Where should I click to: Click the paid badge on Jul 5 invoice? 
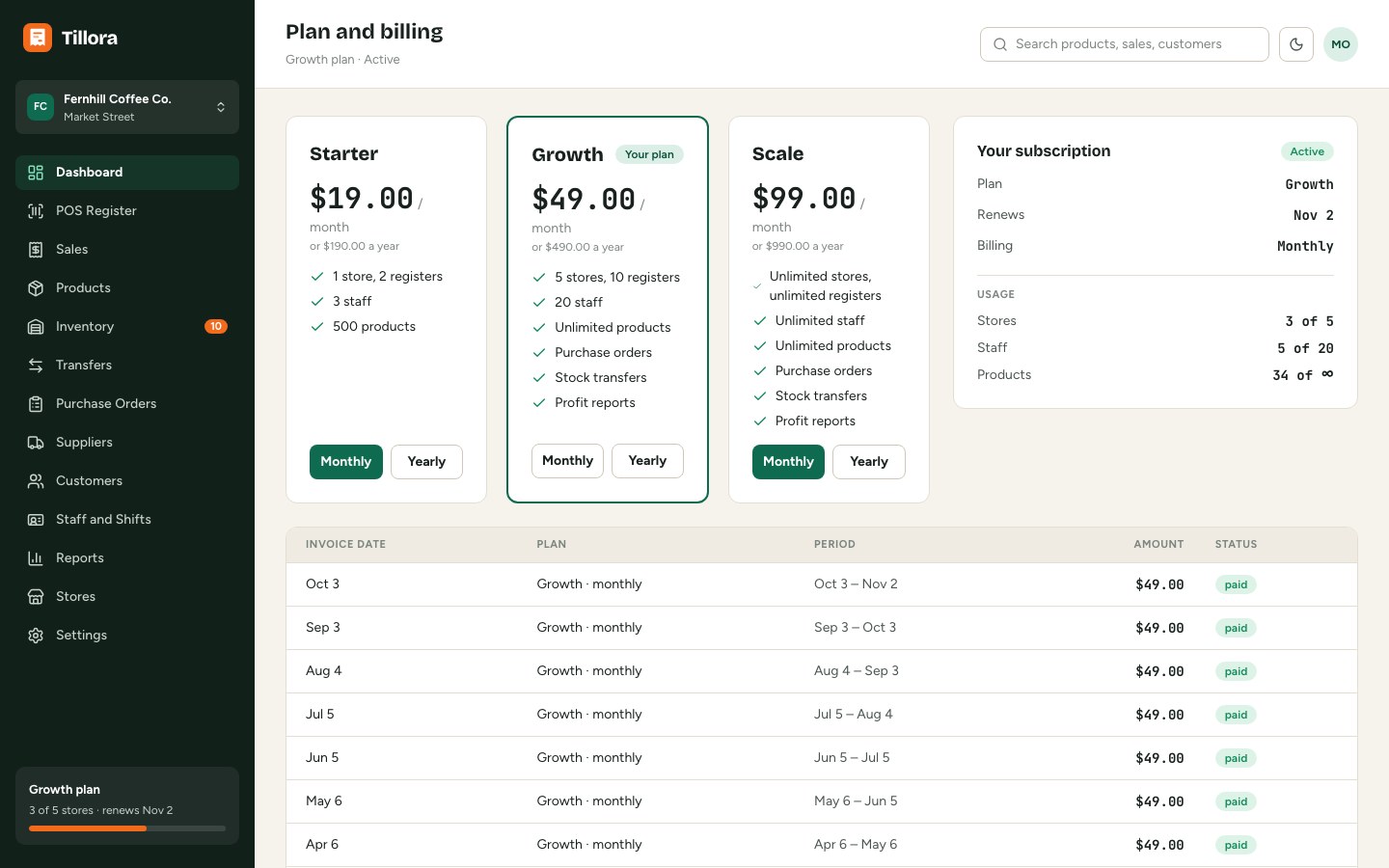tap(1236, 715)
